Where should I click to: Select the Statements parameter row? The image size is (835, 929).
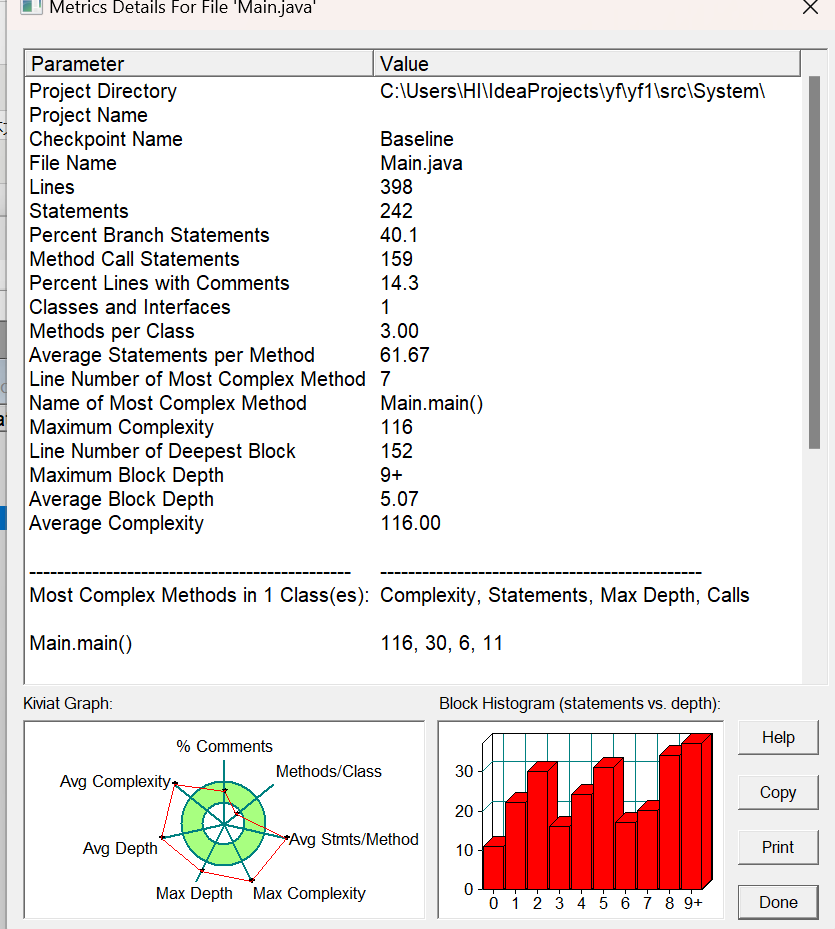click(412, 211)
